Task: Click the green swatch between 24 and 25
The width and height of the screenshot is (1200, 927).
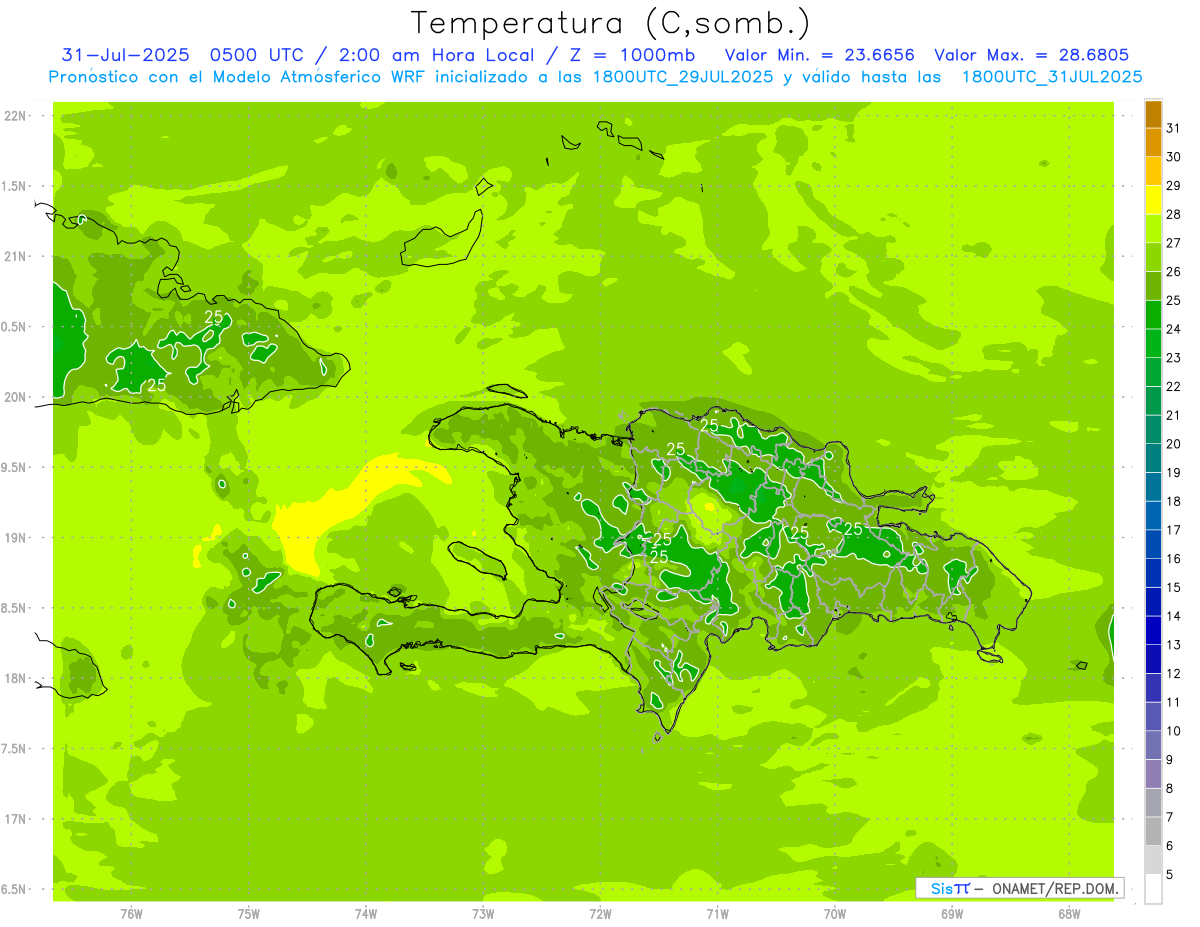Action: click(x=1153, y=315)
